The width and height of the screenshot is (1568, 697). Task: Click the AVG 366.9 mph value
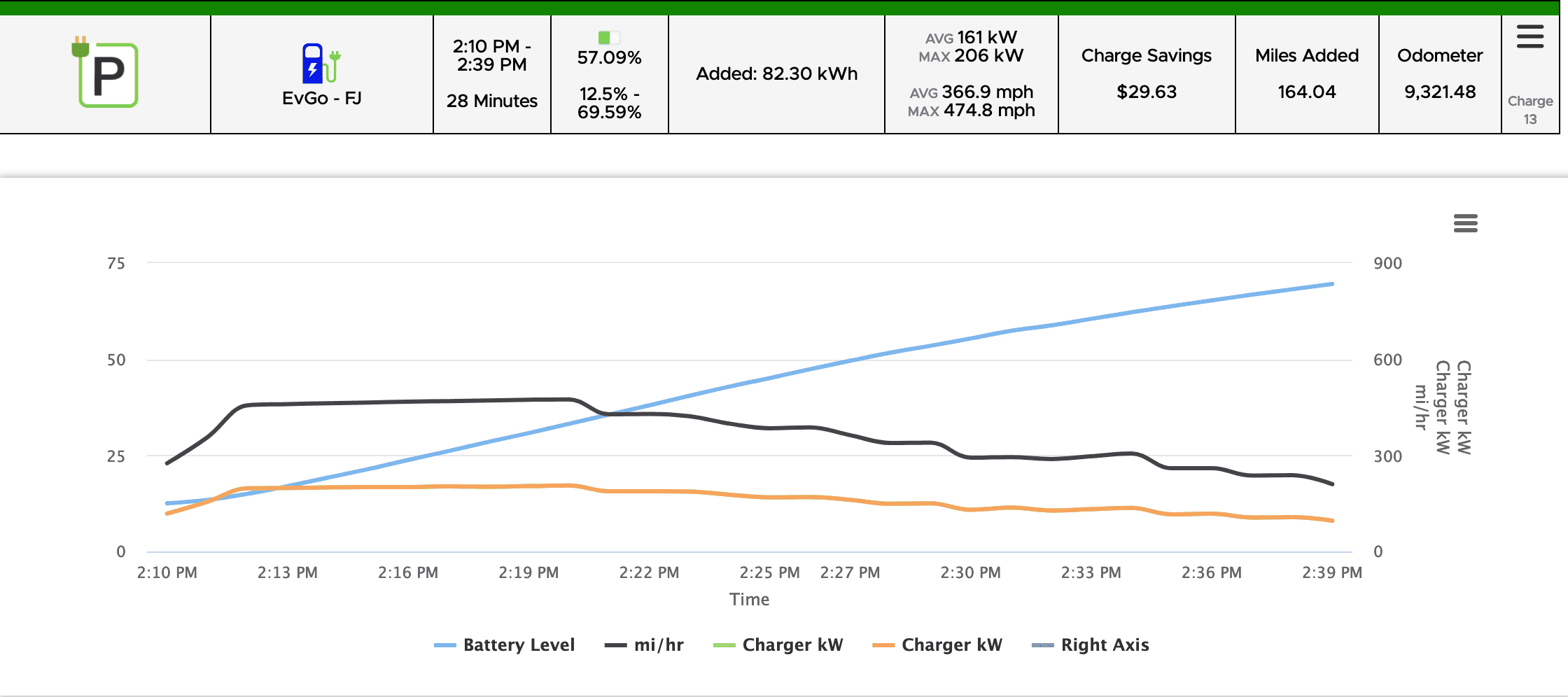pos(971,92)
